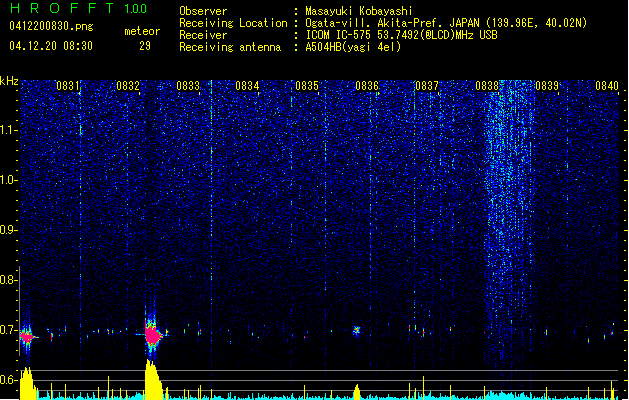
Task: Click the Ogata-vill. Akita-Pref. JAPAN location text
Action: pyautogui.click(x=446, y=23)
